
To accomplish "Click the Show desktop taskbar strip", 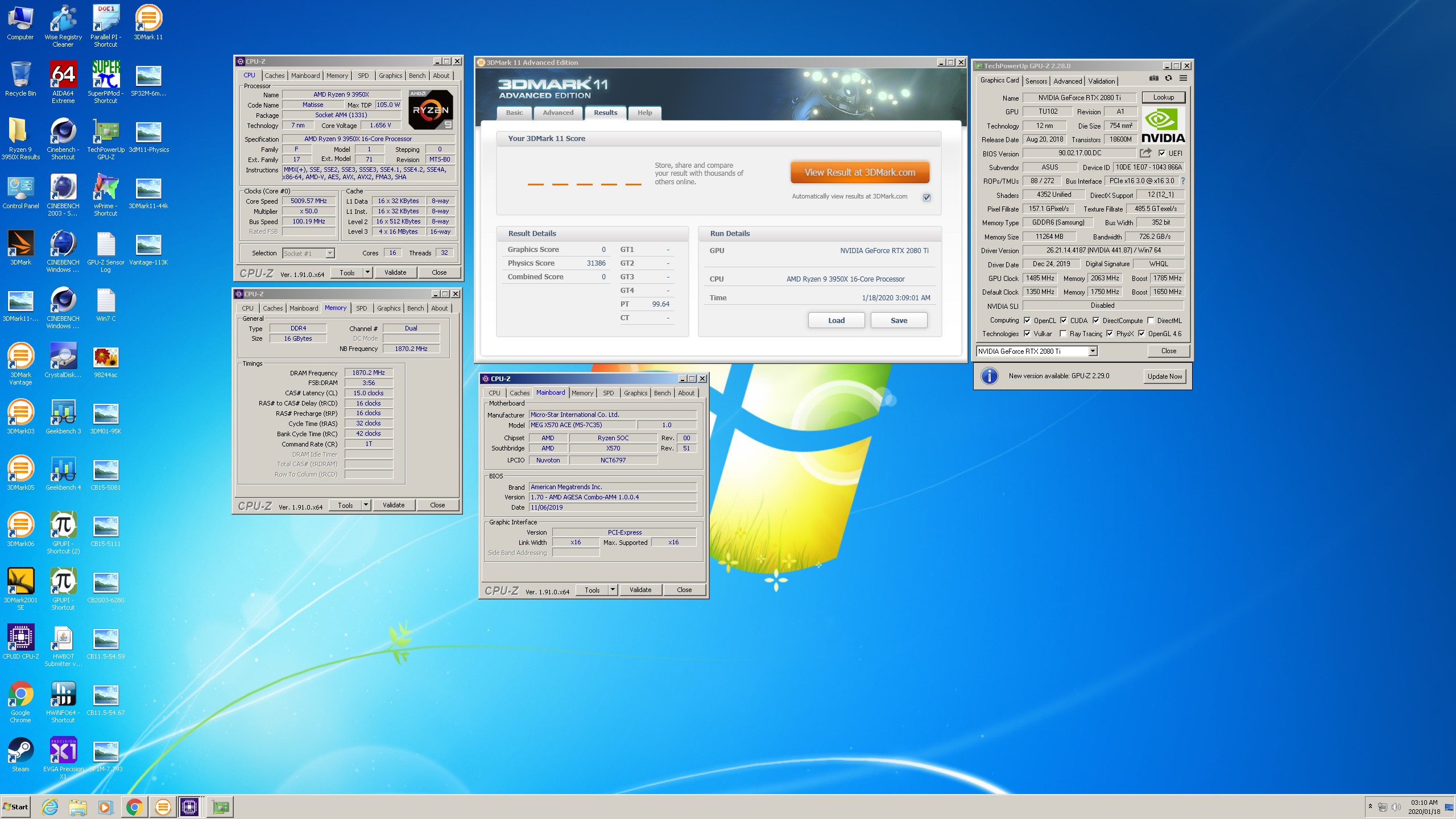I will tap(1450, 806).
